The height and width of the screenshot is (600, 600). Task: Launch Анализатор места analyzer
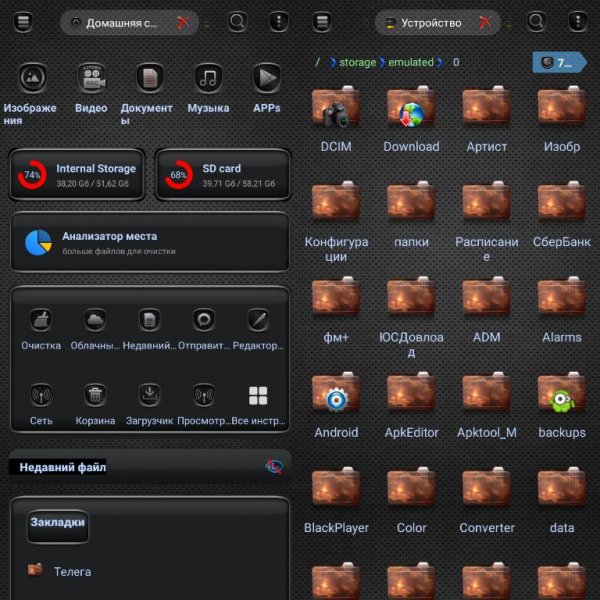pos(150,242)
